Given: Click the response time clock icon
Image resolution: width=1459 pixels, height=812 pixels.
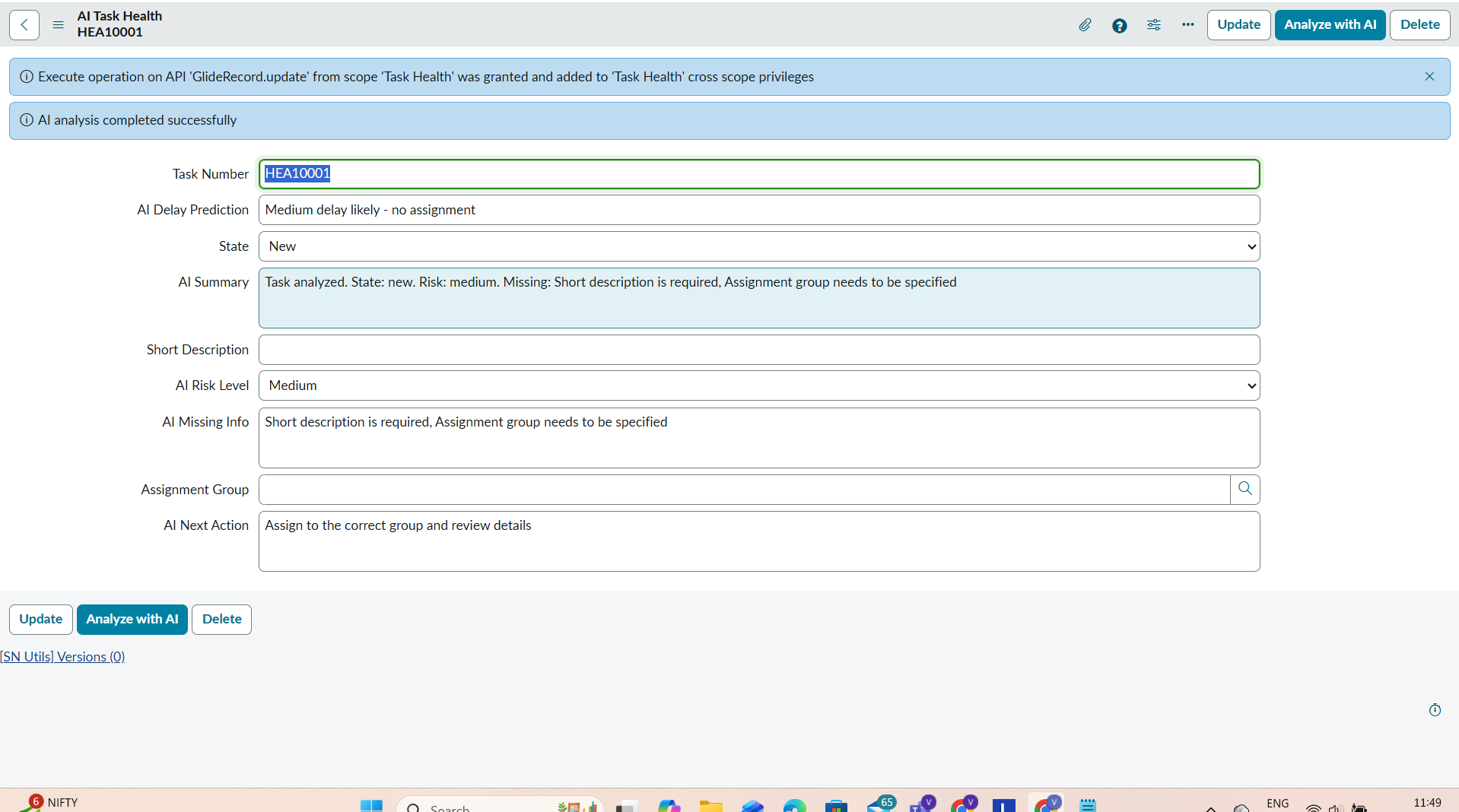Looking at the screenshot, I should 1435,709.
